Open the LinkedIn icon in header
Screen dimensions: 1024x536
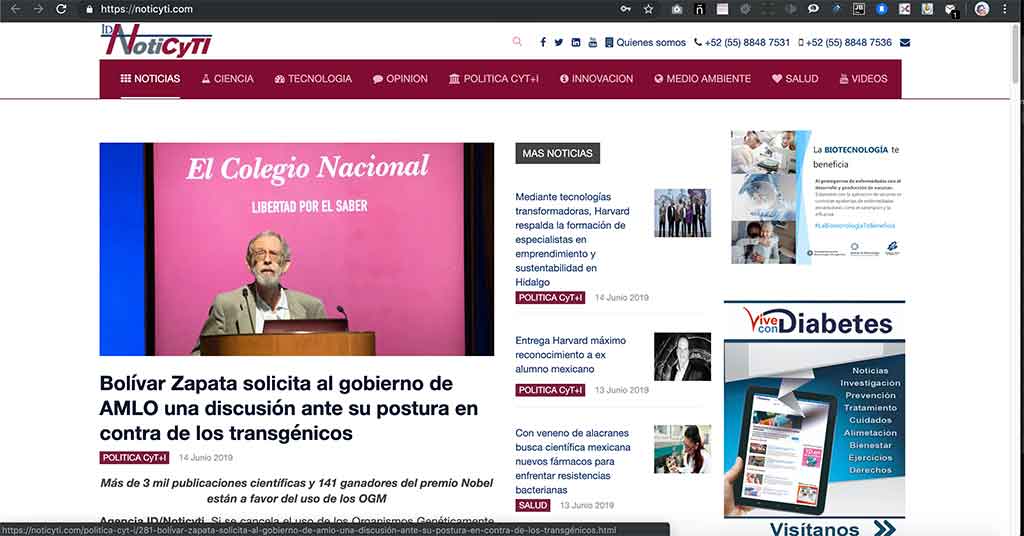click(575, 42)
